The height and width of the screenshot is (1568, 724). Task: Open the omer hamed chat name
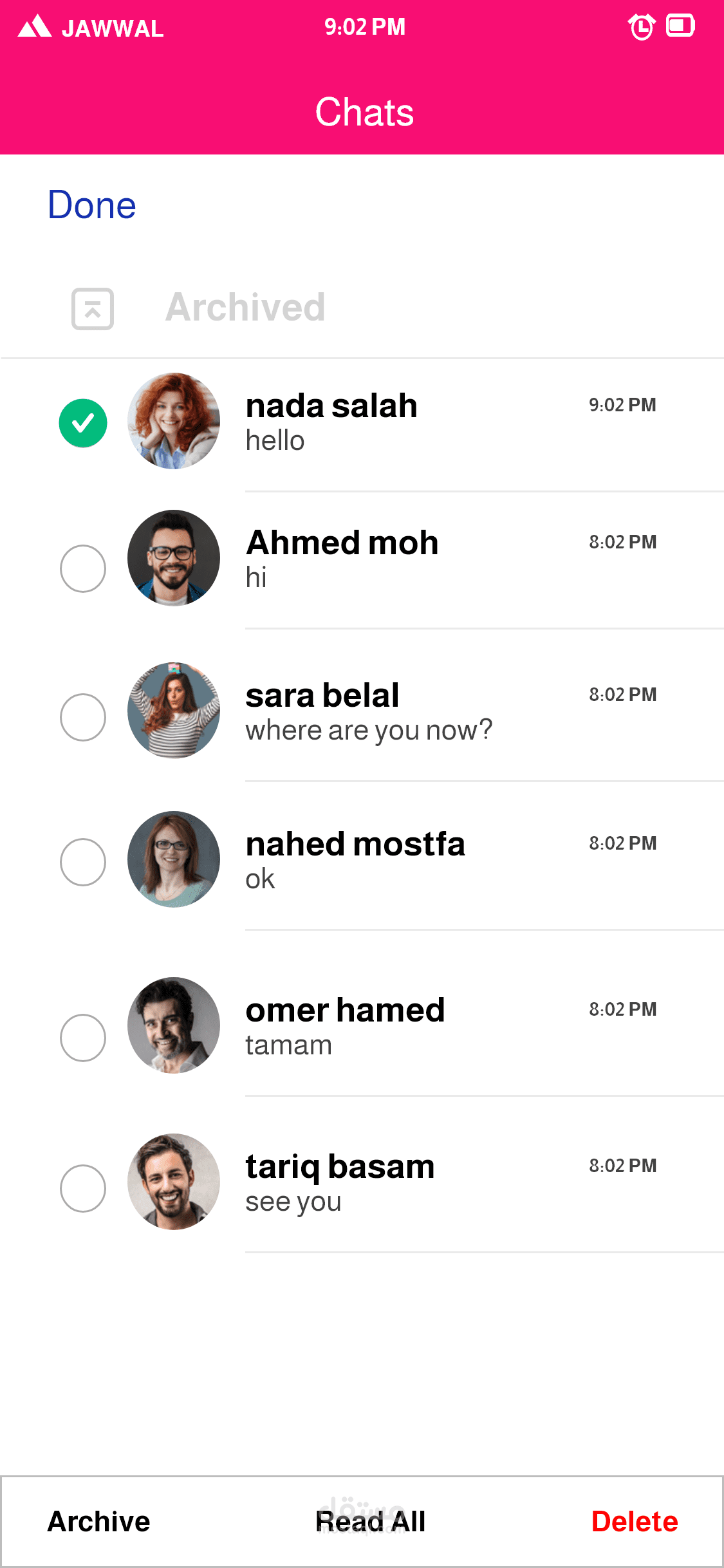pyautogui.click(x=345, y=1010)
